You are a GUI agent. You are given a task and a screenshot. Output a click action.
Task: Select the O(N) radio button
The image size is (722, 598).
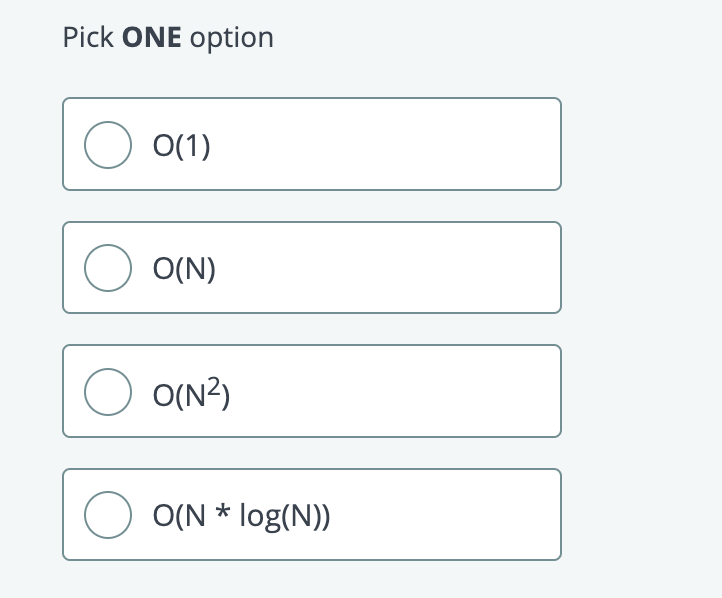click(108, 268)
